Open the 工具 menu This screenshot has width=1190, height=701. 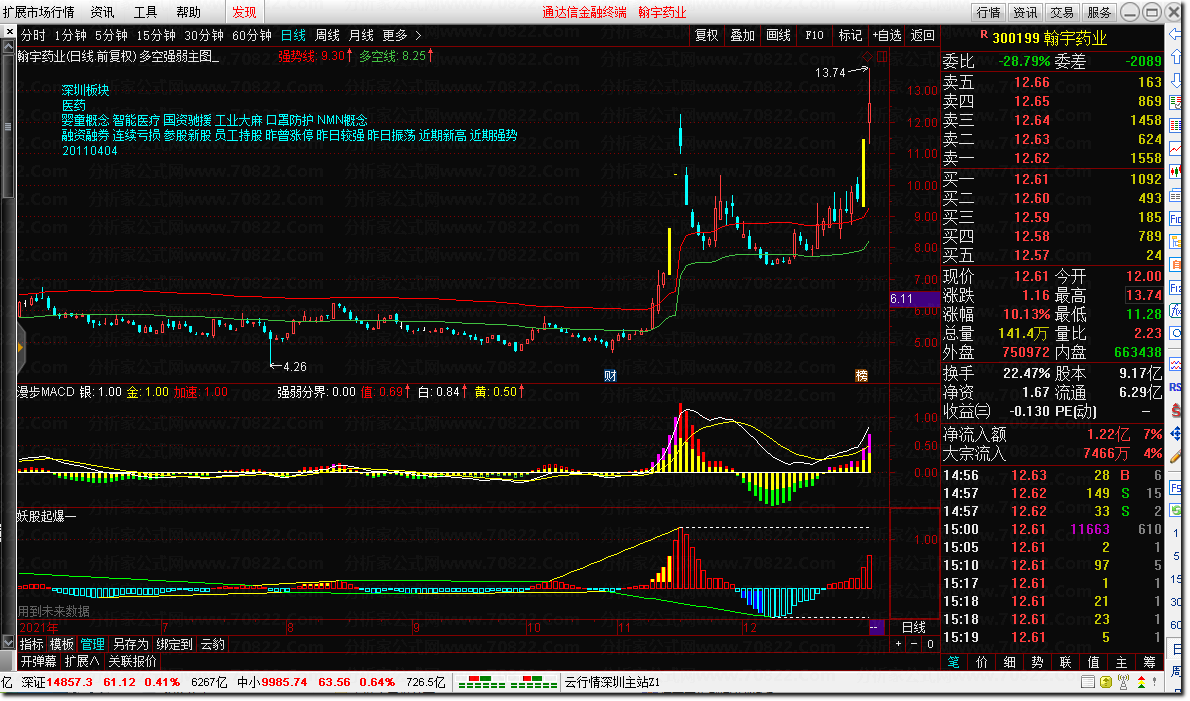pyautogui.click(x=145, y=12)
